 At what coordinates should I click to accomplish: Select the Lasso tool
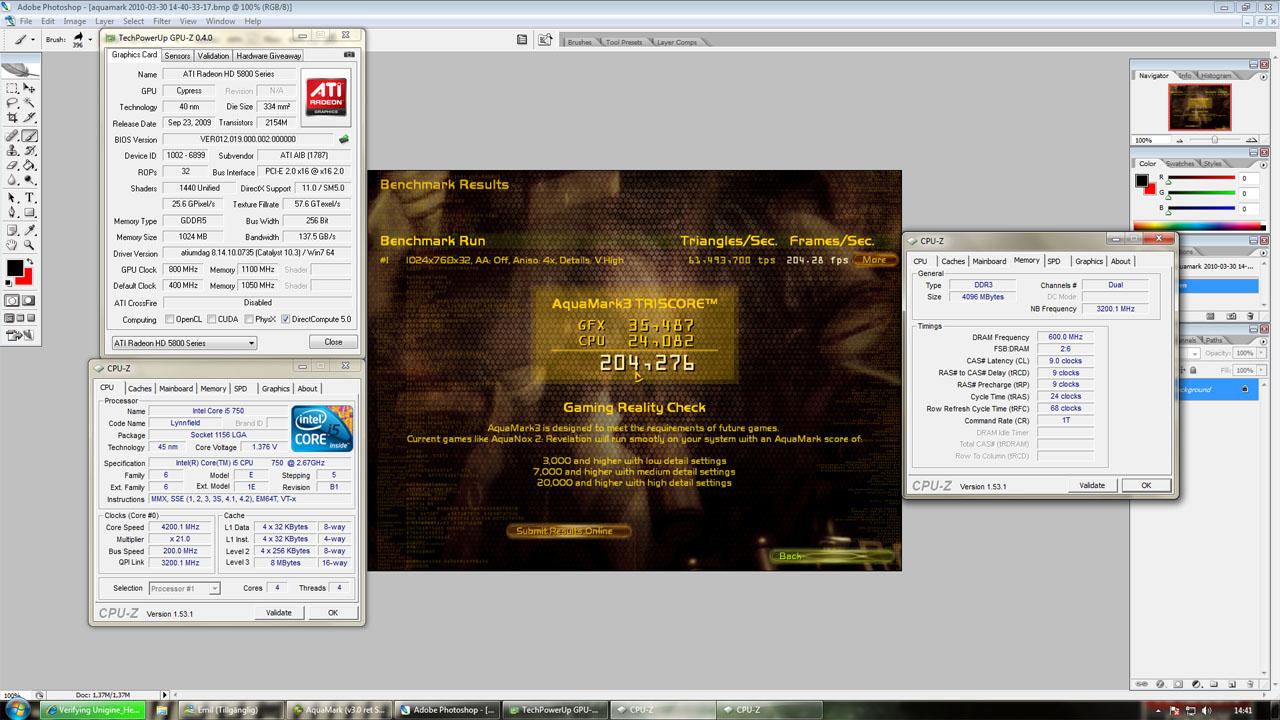pos(12,102)
